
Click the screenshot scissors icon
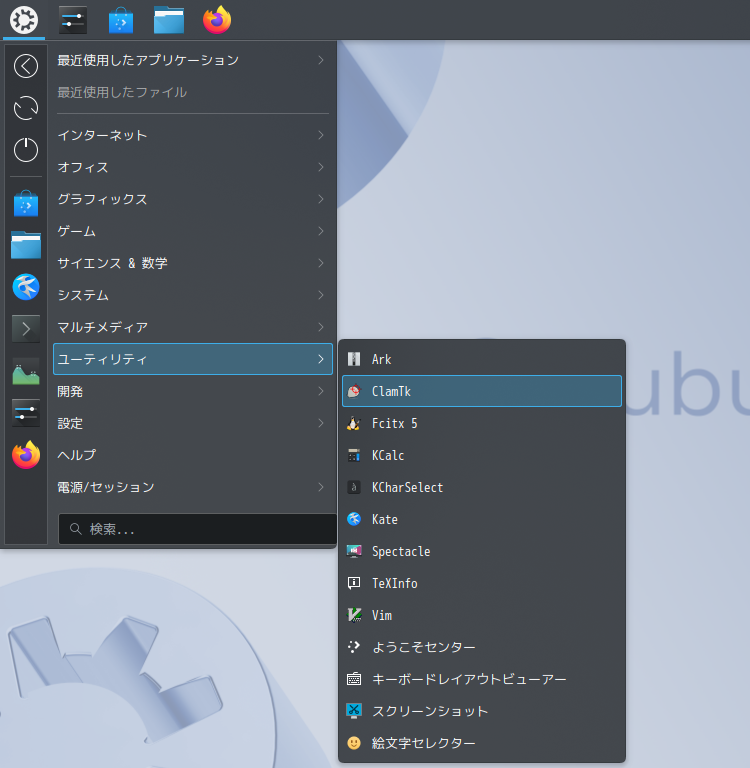[354, 711]
